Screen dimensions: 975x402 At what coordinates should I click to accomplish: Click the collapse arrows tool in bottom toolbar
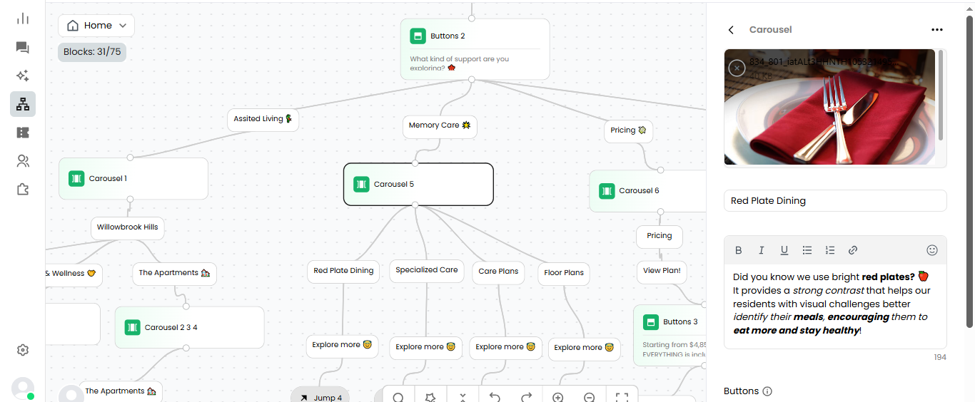(463, 397)
